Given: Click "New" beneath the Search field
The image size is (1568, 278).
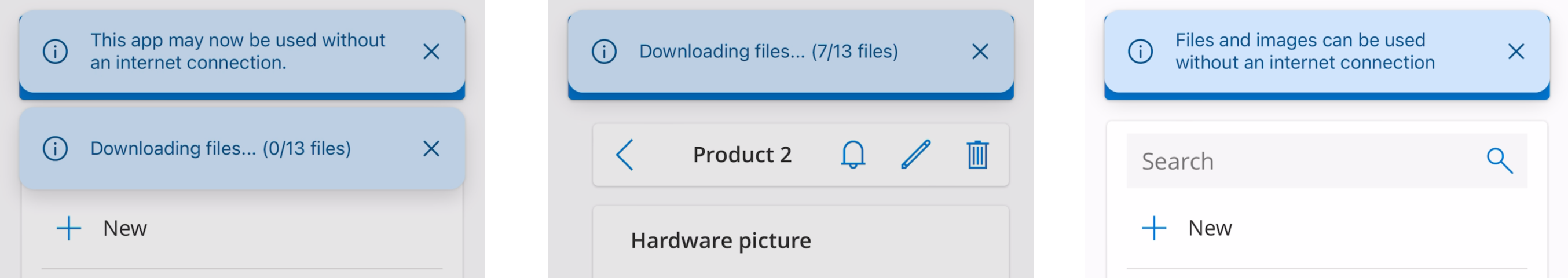Looking at the screenshot, I should point(1210,228).
